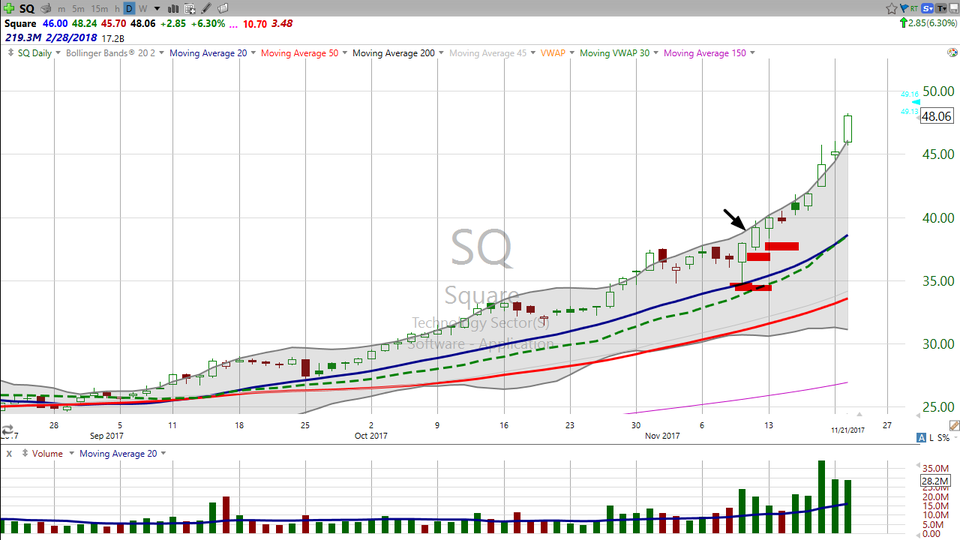Click the notes page icon

tap(223, 9)
